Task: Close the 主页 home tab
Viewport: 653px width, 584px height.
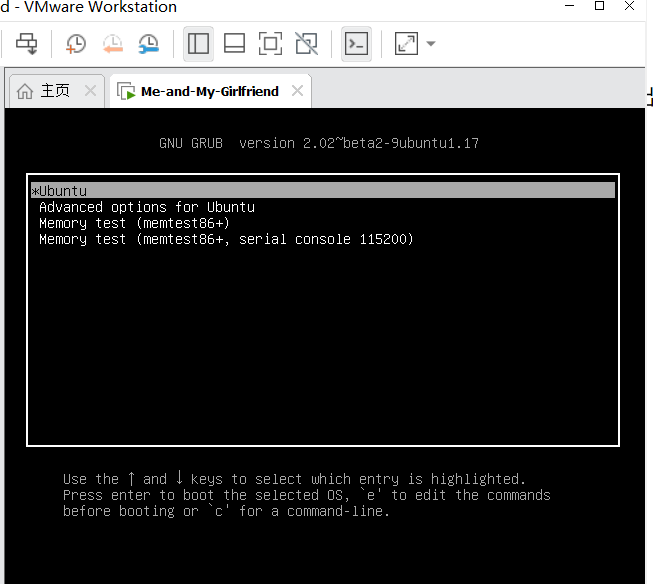Action: 90,91
